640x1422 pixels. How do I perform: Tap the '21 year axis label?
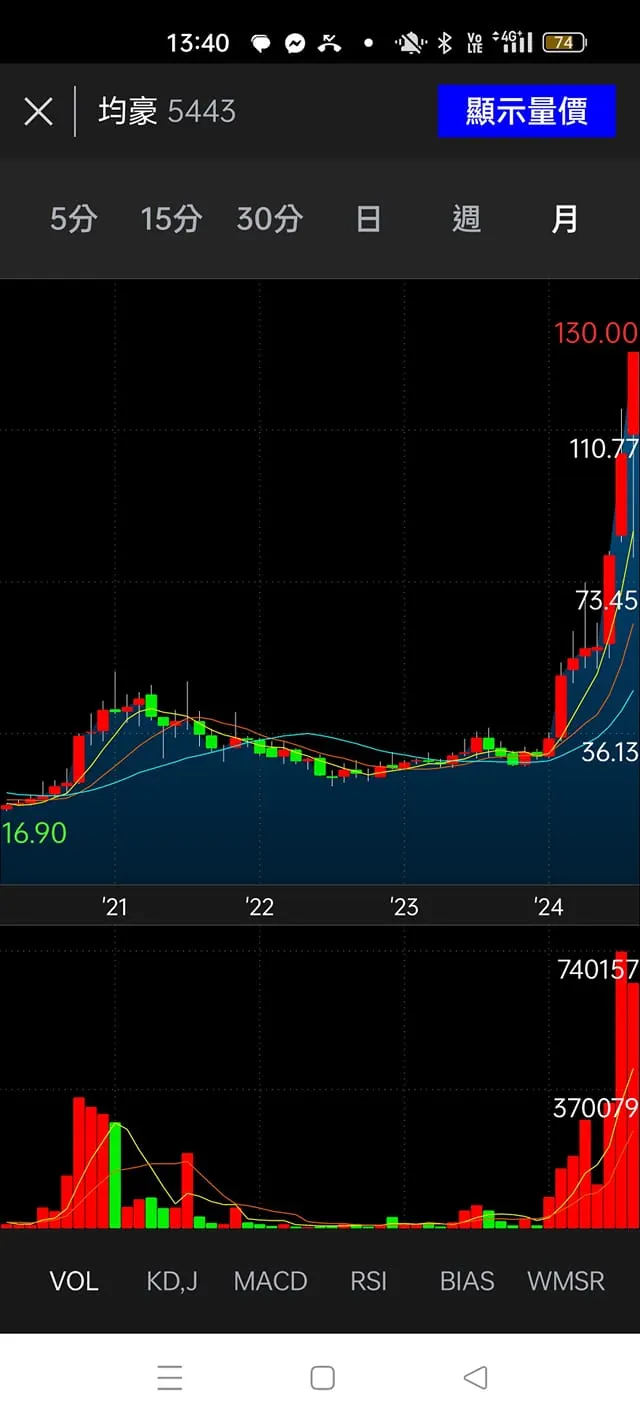pyautogui.click(x=115, y=907)
